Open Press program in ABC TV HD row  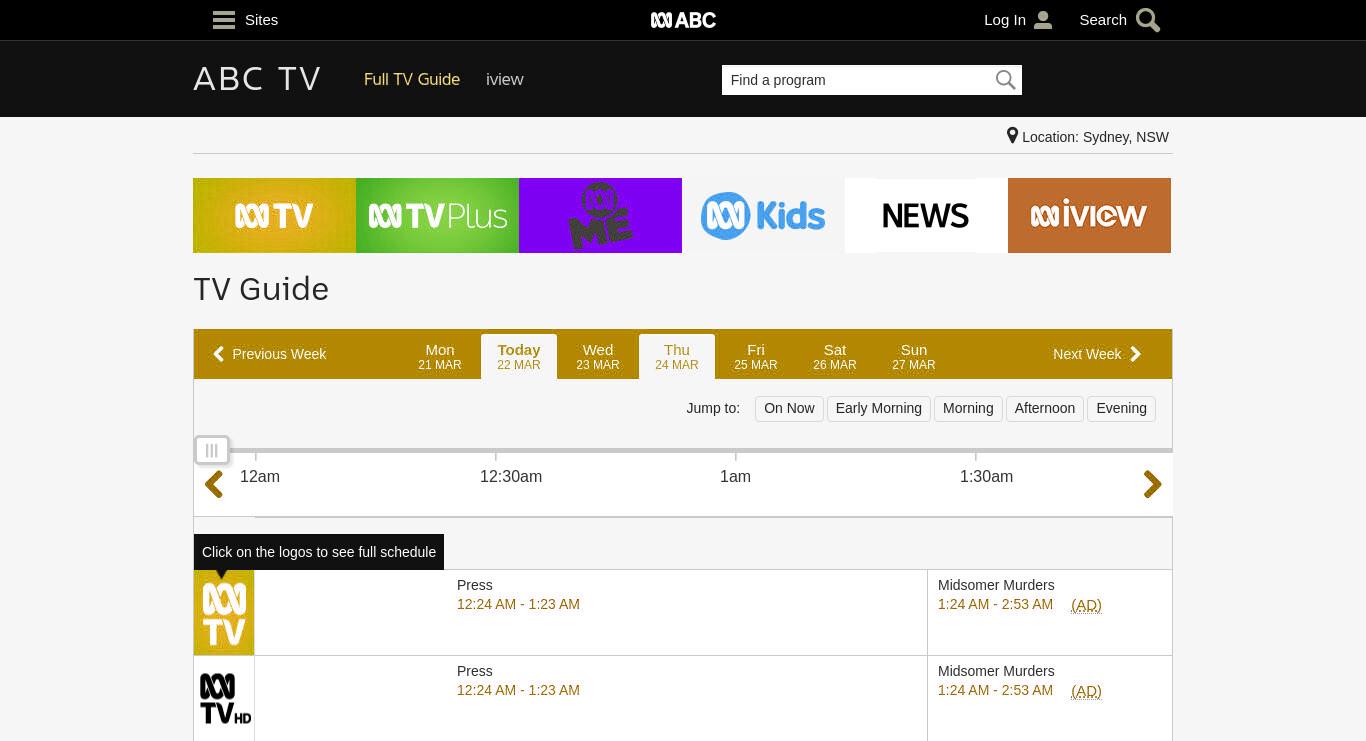[475, 671]
